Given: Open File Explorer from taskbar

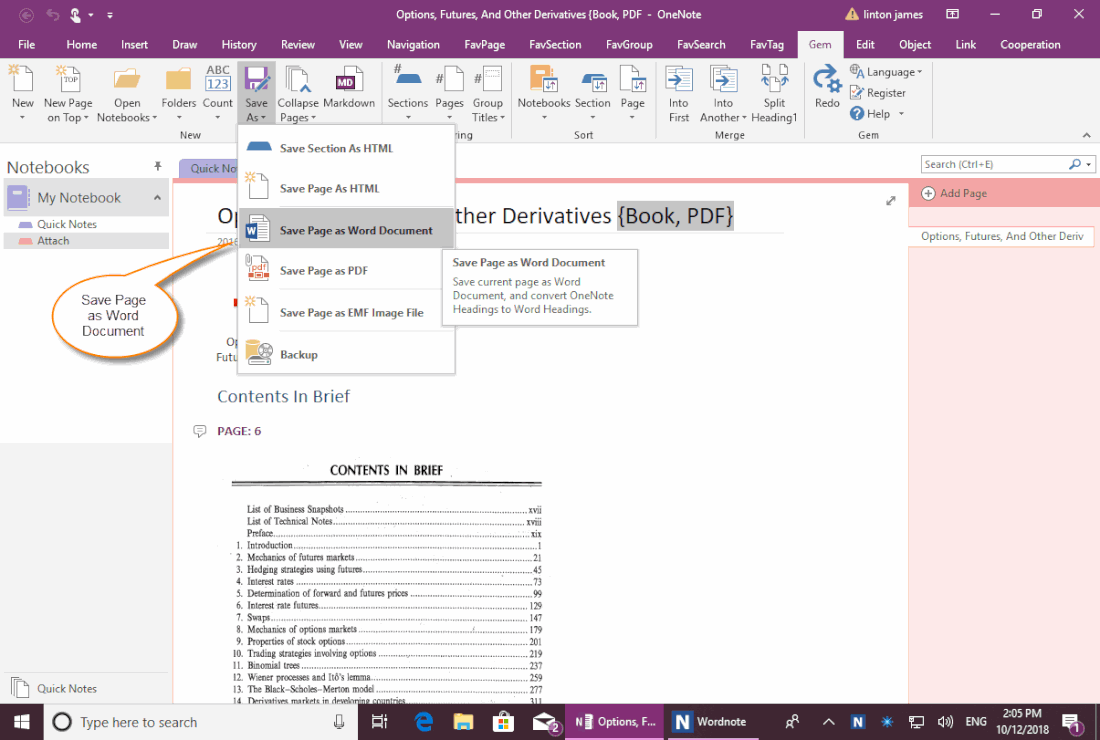Looking at the screenshot, I should [x=463, y=722].
